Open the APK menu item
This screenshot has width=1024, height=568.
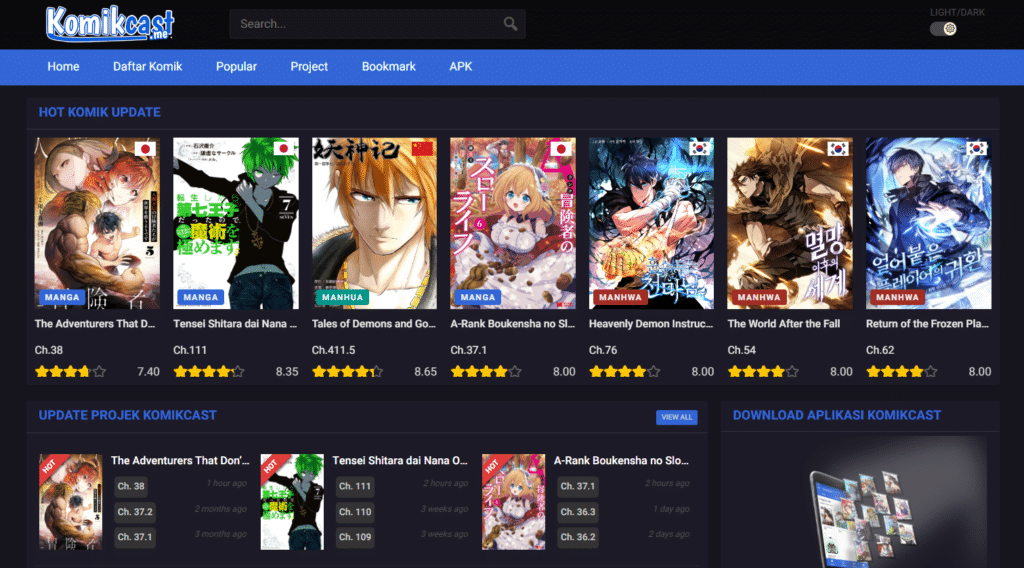460,67
